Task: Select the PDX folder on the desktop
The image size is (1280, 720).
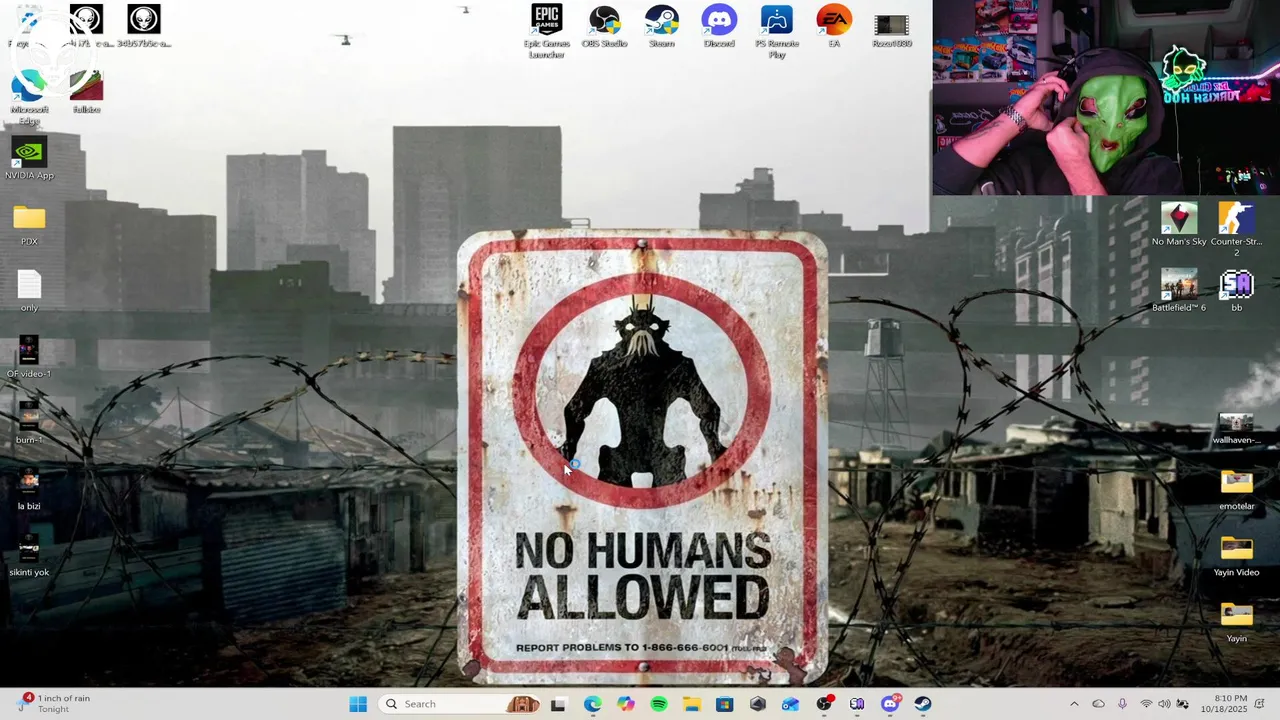Action: pyautogui.click(x=29, y=225)
